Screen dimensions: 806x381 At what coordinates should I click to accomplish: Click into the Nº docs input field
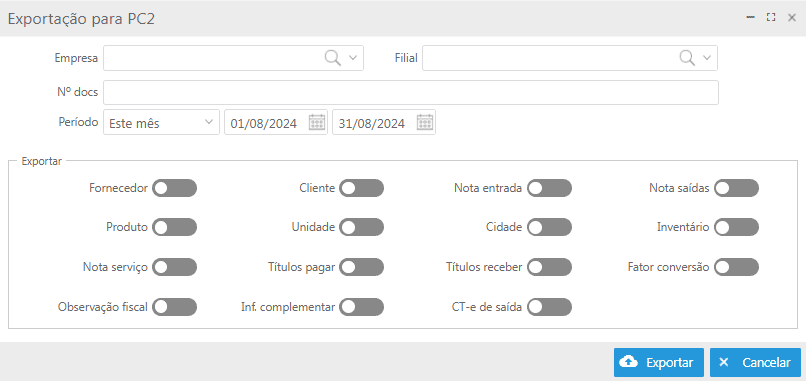pos(411,93)
